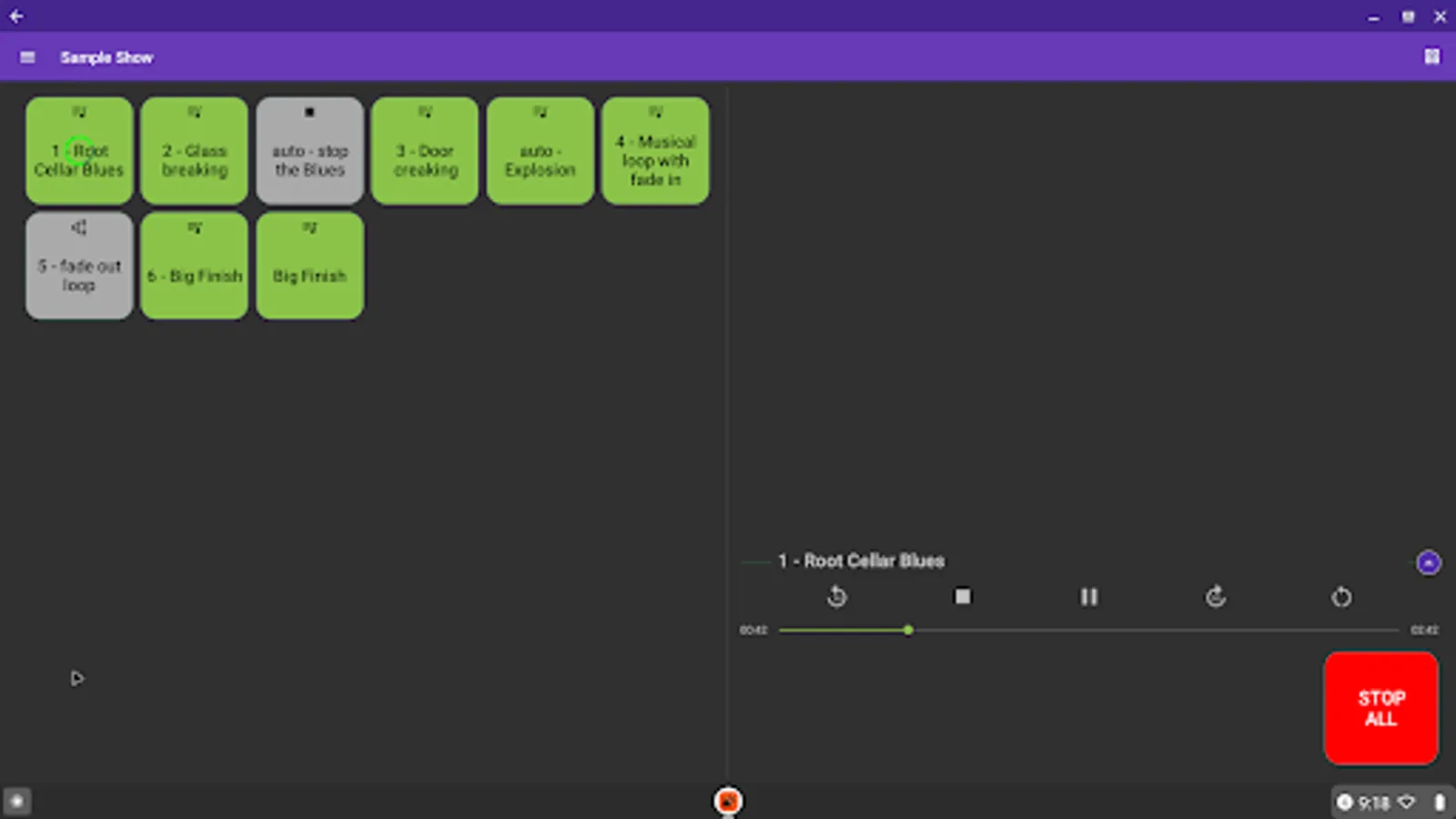Toggle the 'auto - stop the Blues' cue

coord(309,150)
